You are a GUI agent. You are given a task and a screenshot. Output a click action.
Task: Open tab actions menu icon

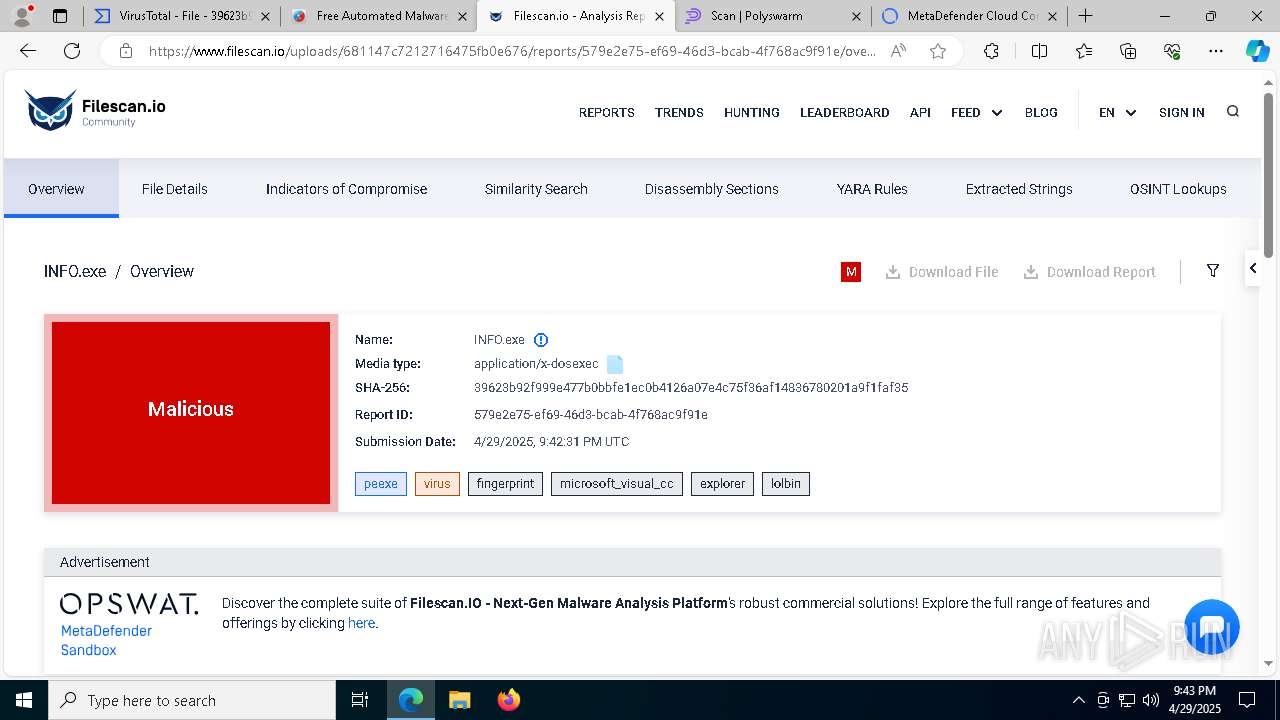tap(60, 16)
